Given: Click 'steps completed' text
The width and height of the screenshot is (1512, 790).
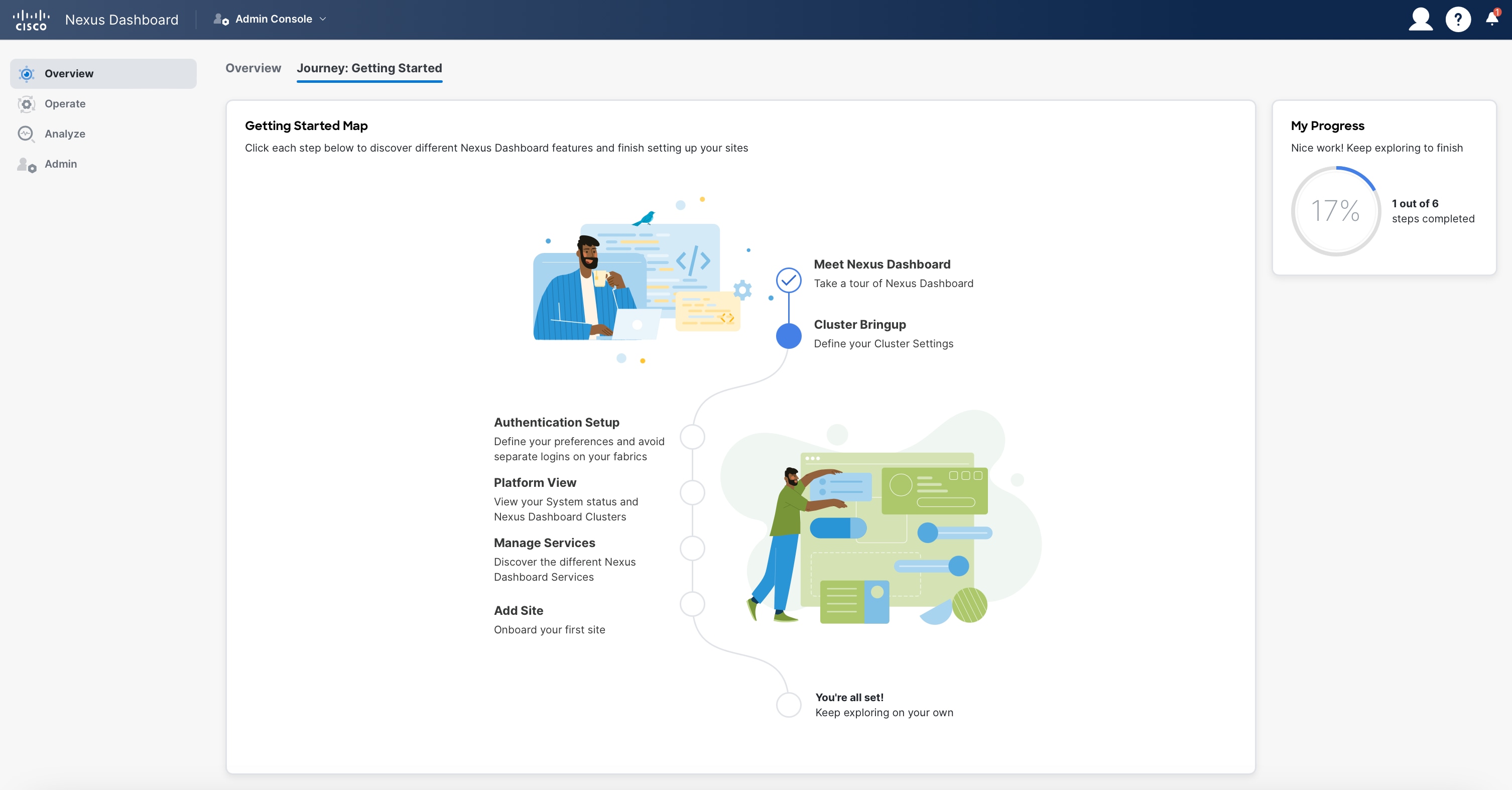Looking at the screenshot, I should 1433,219.
